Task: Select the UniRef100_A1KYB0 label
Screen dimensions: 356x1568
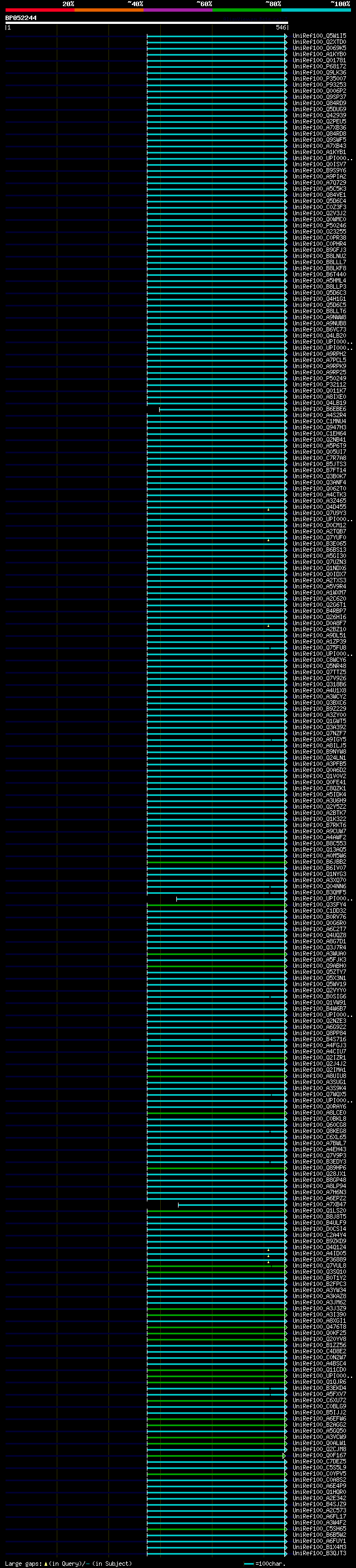Action: pyautogui.click(x=319, y=54)
